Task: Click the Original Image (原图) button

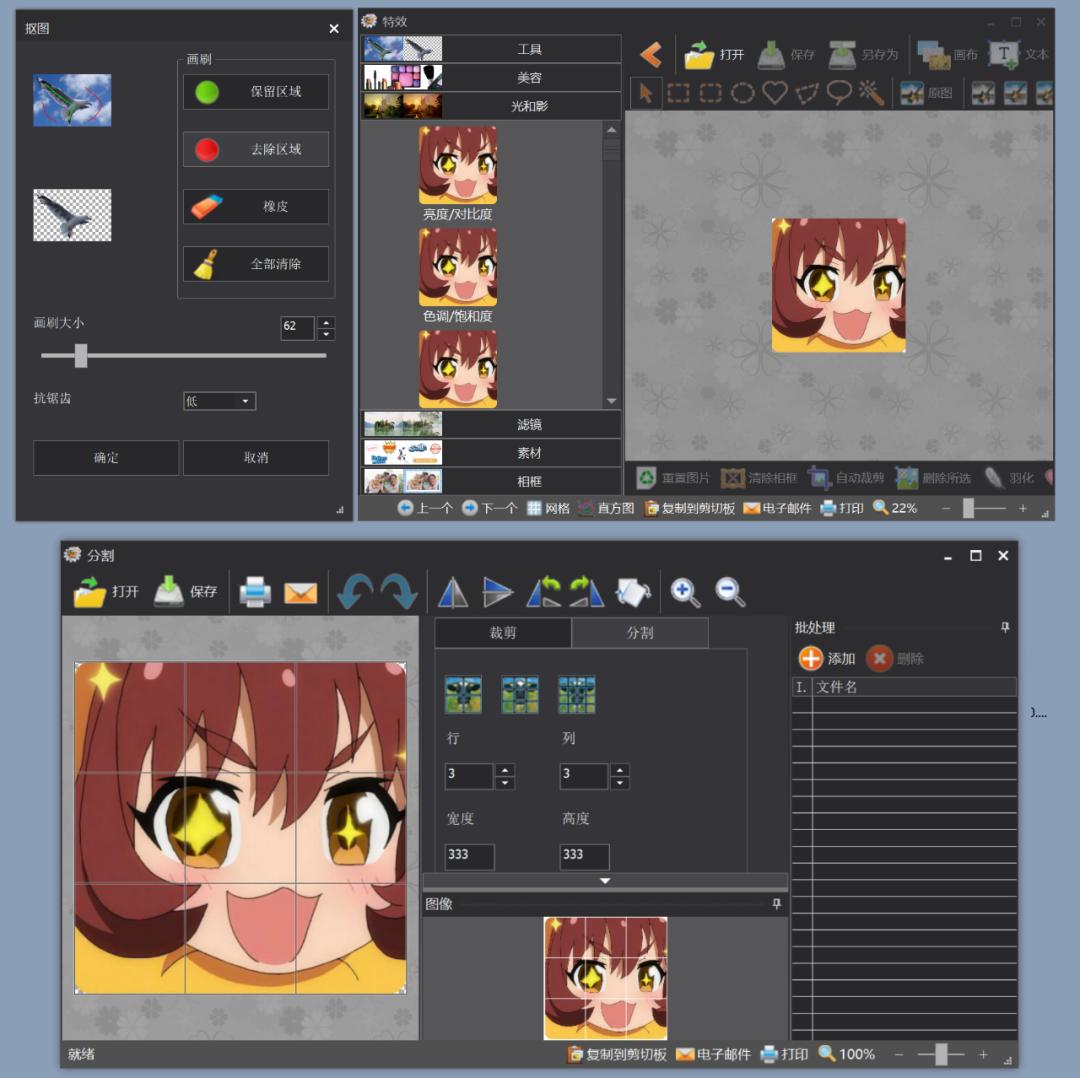Action: click(926, 93)
